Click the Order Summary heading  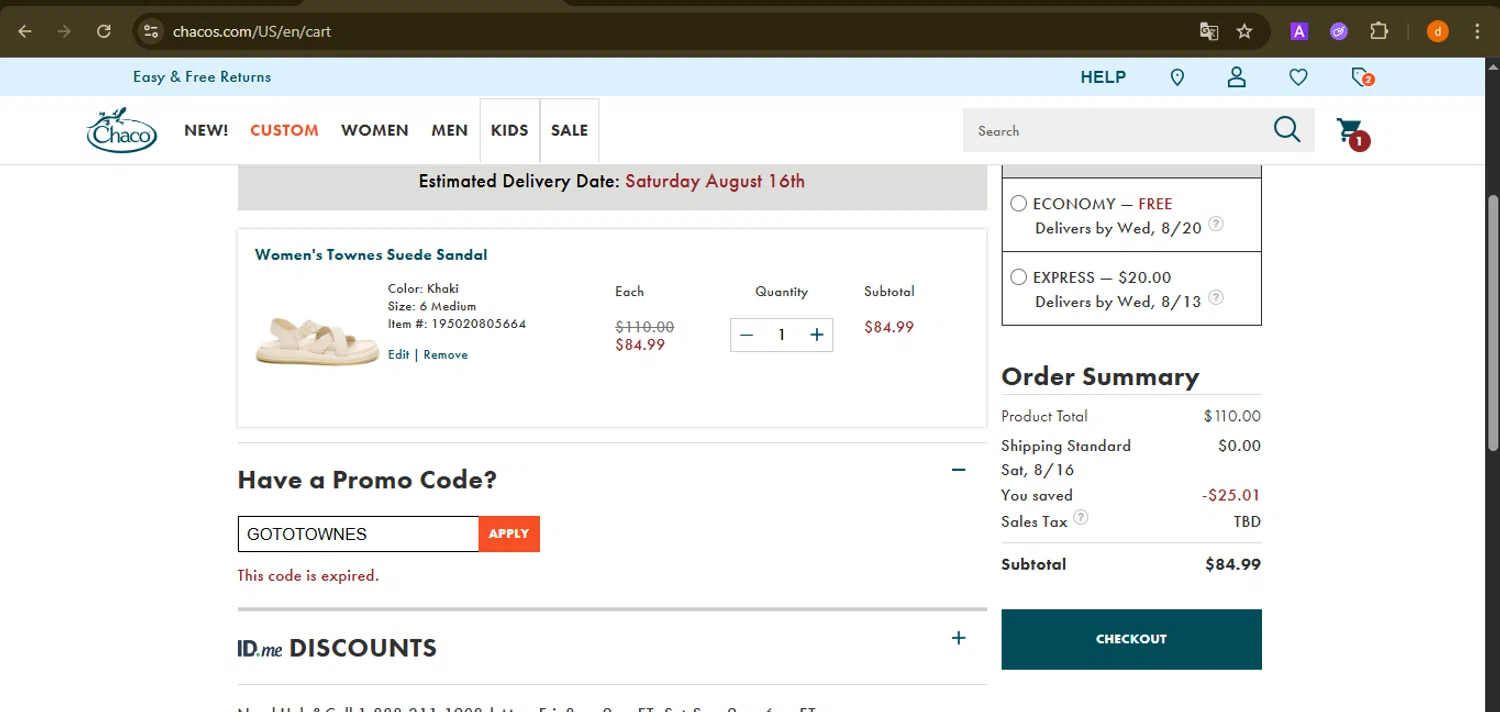(x=1100, y=377)
